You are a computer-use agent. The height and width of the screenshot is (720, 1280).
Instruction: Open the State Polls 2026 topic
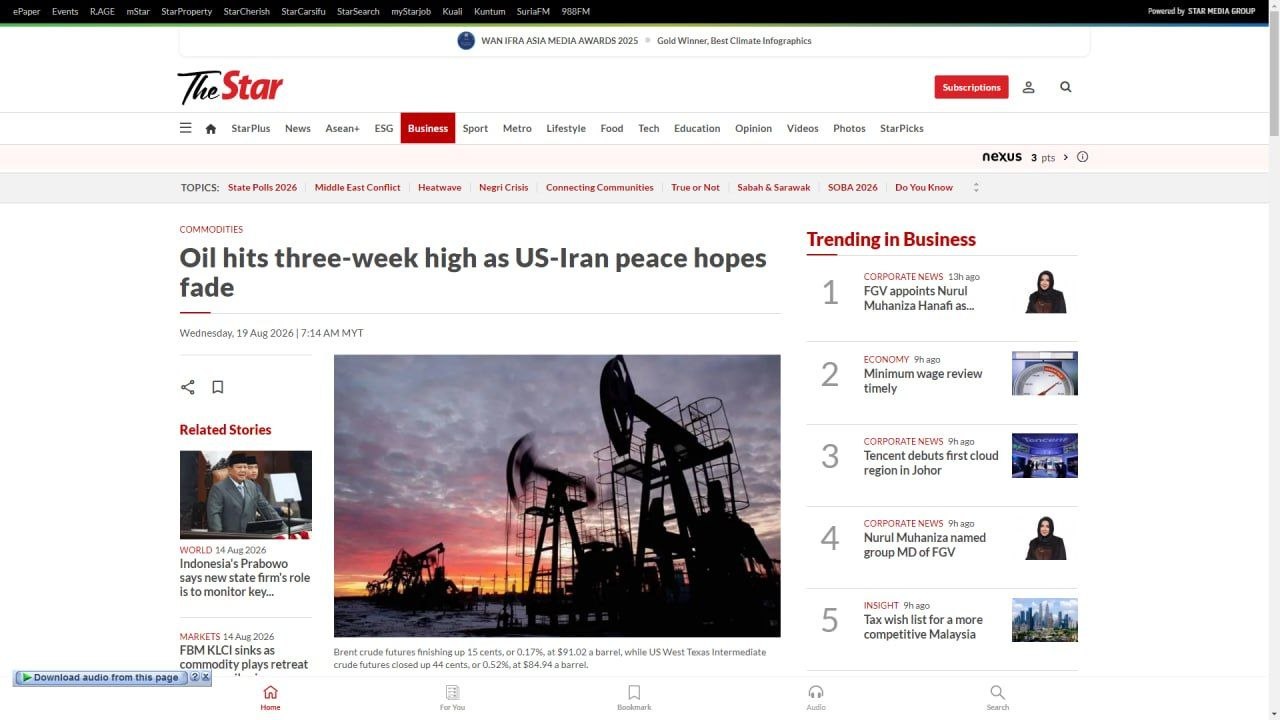(x=262, y=187)
